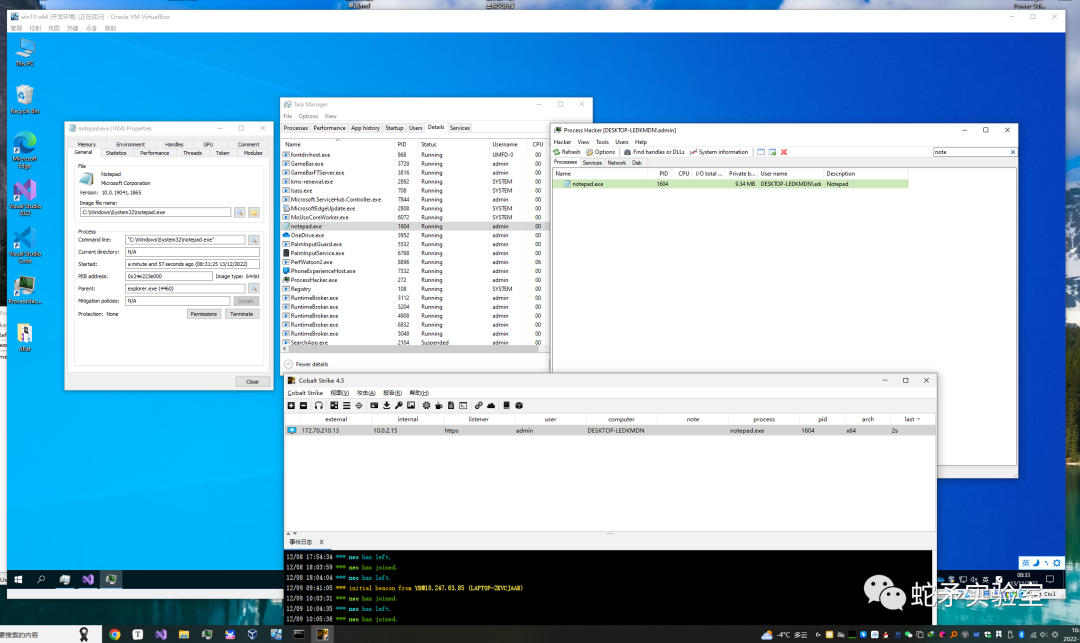Screen dimensions: 1080x643
Task: Click find window and thread icon
Action: pos(772,152)
